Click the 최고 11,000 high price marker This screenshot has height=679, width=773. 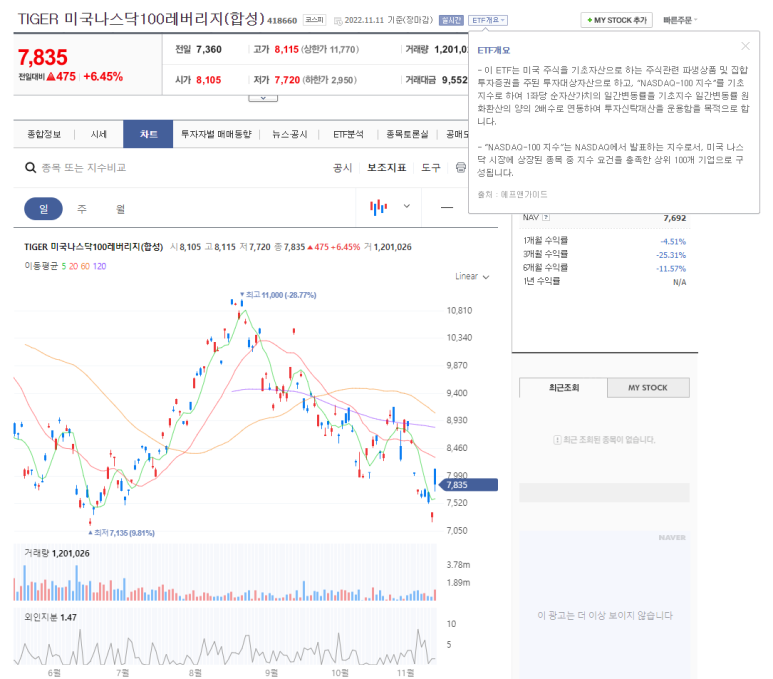click(279, 295)
